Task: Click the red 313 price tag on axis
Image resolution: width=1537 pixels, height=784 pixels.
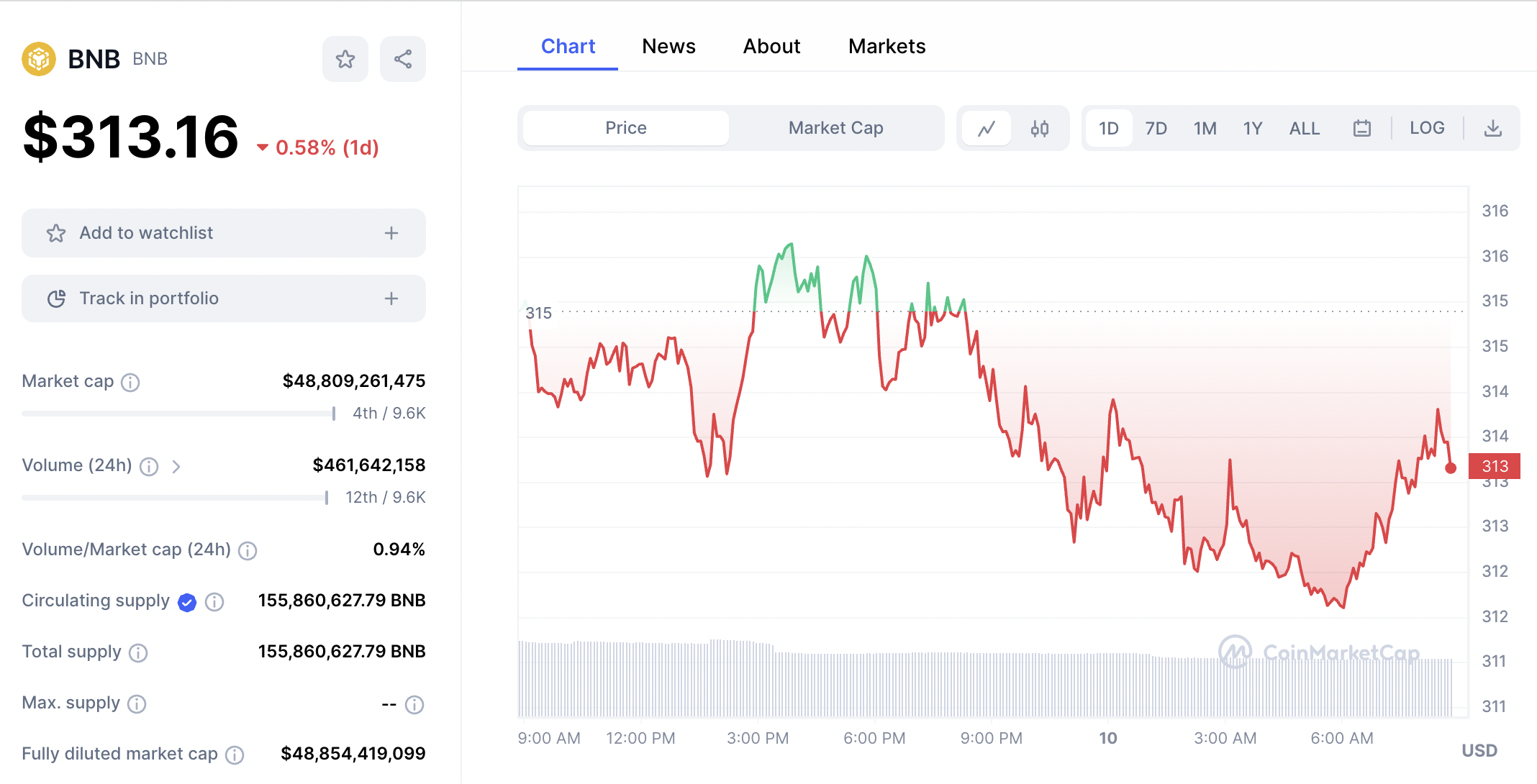Action: [x=1495, y=466]
